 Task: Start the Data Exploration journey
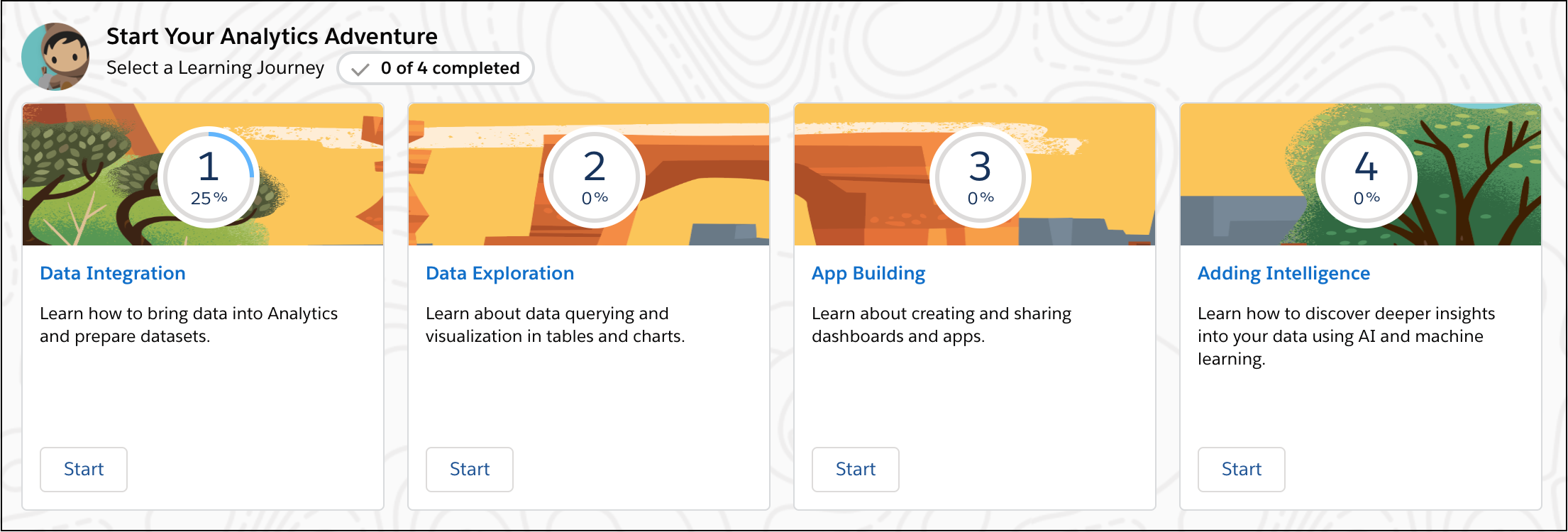[x=470, y=470]
